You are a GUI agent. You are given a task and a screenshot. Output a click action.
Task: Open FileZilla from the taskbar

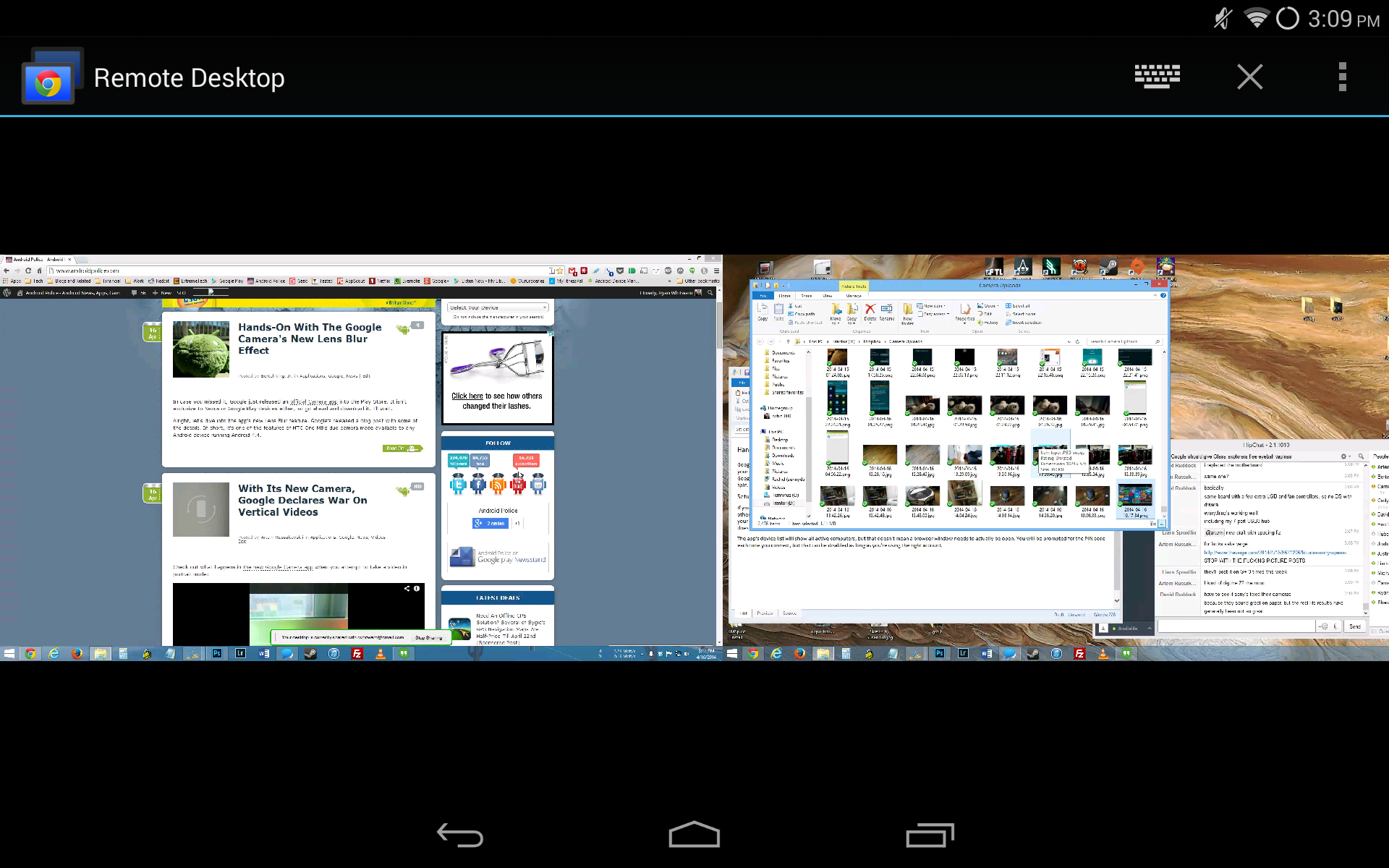click(x=1079, y=653)
